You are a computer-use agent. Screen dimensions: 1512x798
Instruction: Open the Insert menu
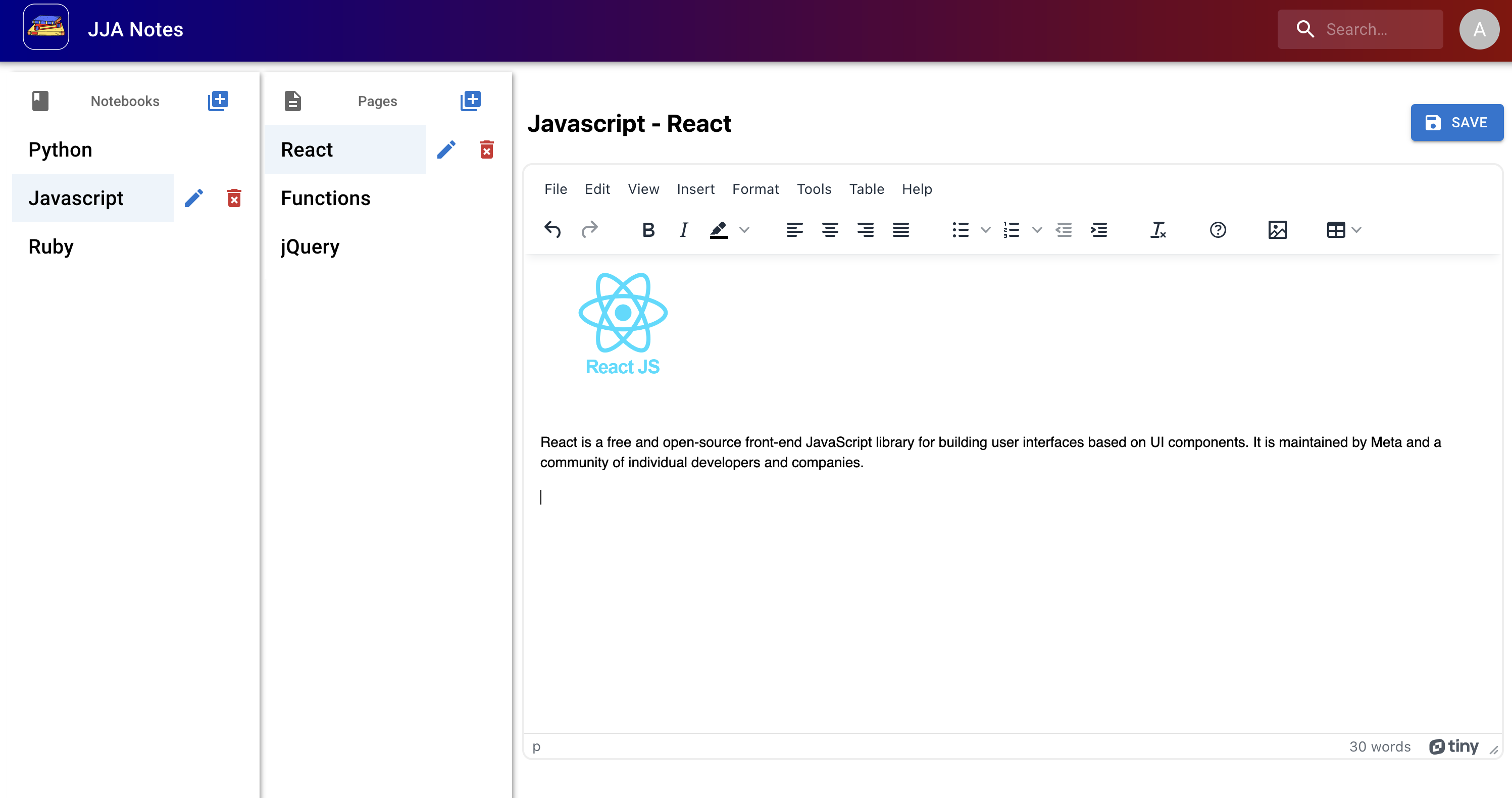[x=695, y=189]
